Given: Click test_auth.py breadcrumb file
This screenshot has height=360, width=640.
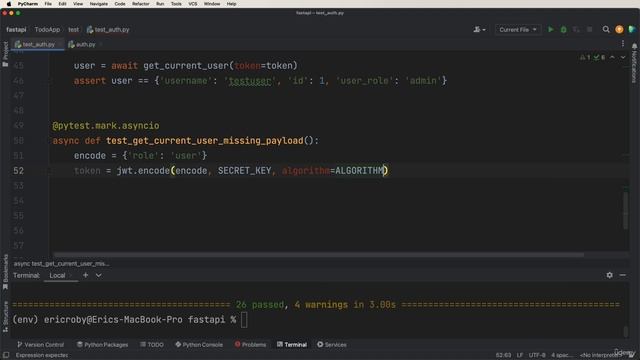Looking at the screenshot, I should (x=108, y=29).
